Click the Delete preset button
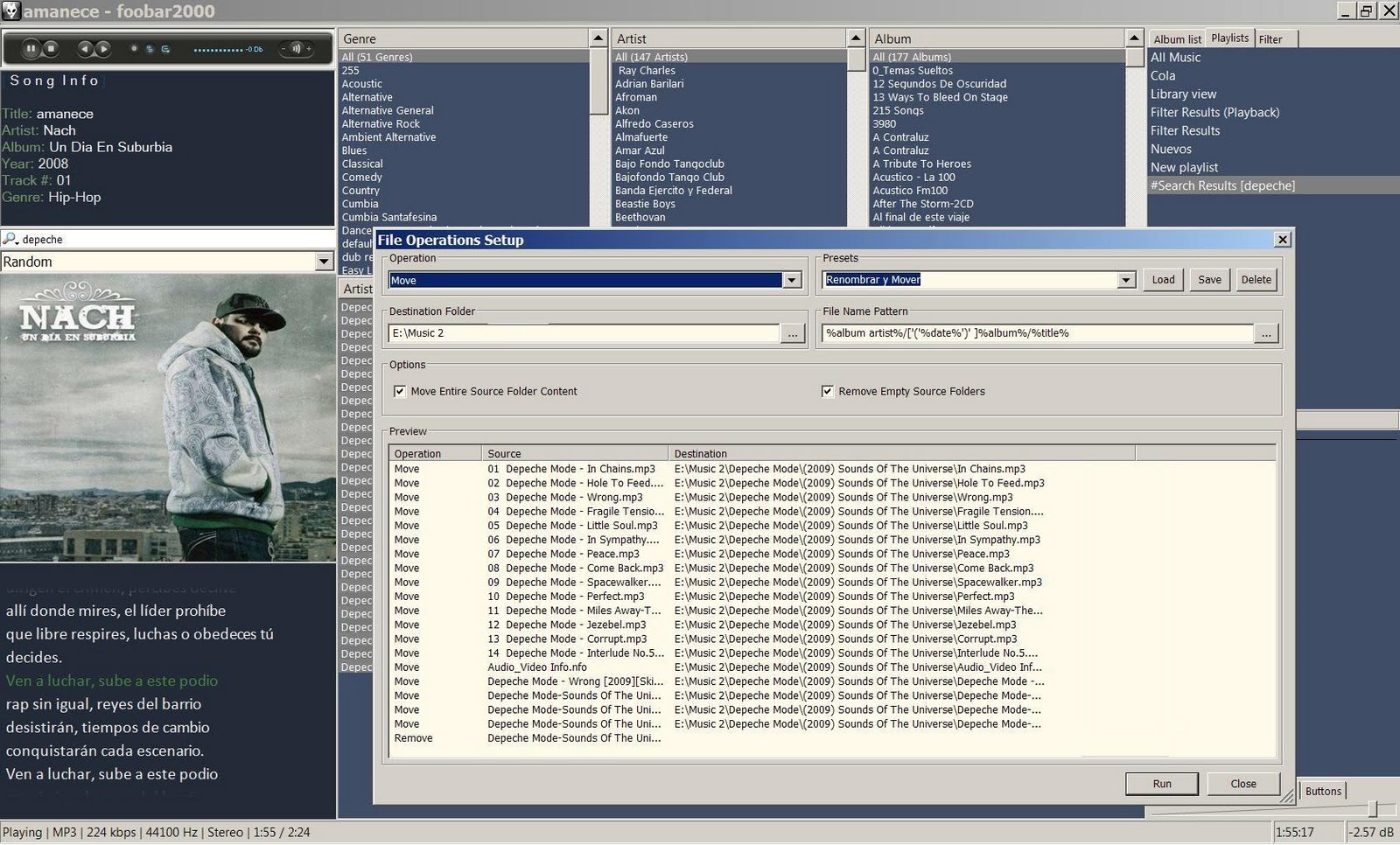Image resolution: width=1400 pixels, height=845 pixels. (x=1256, y=280)
